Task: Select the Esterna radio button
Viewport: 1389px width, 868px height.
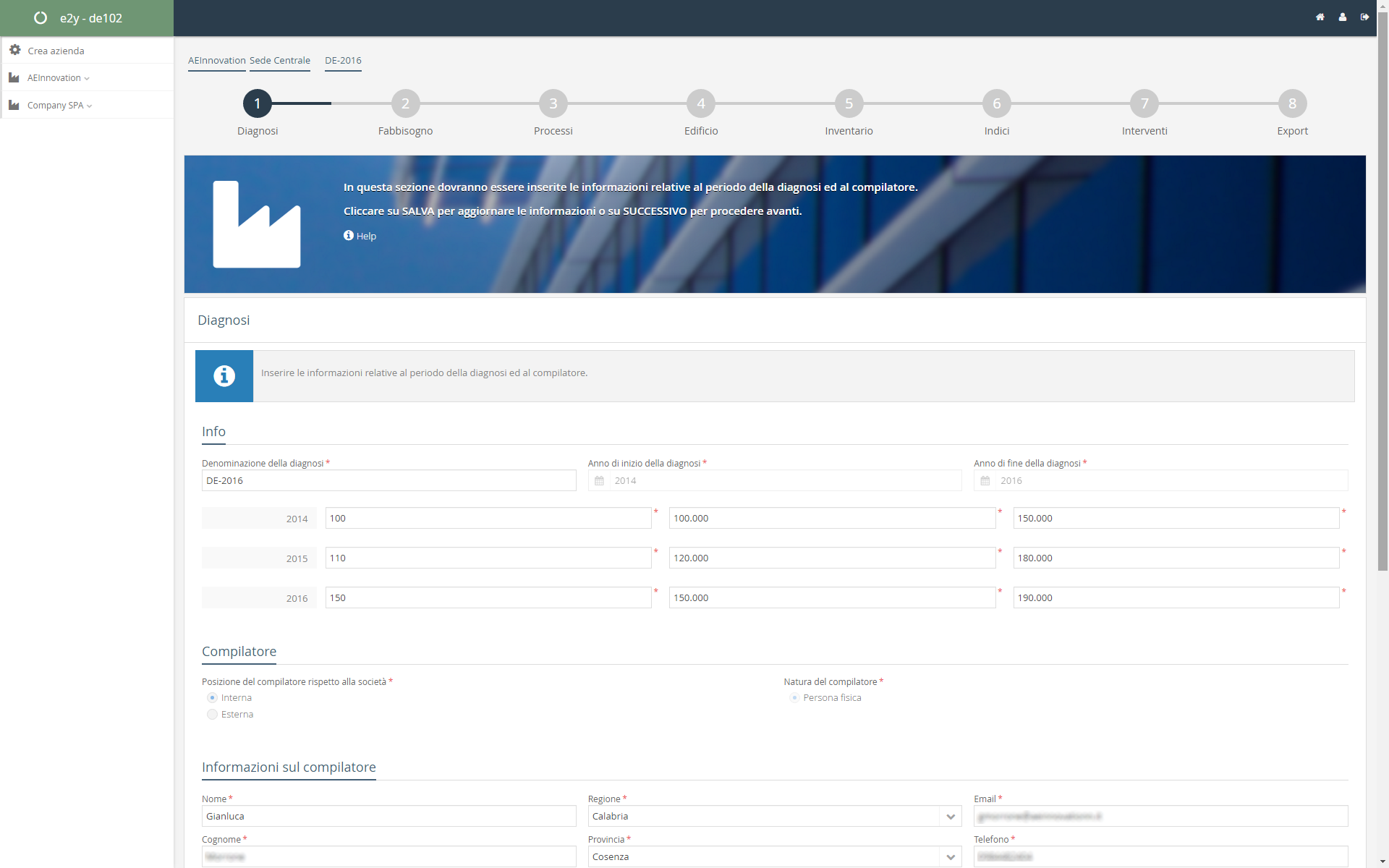Action: [x=212, y=715]
